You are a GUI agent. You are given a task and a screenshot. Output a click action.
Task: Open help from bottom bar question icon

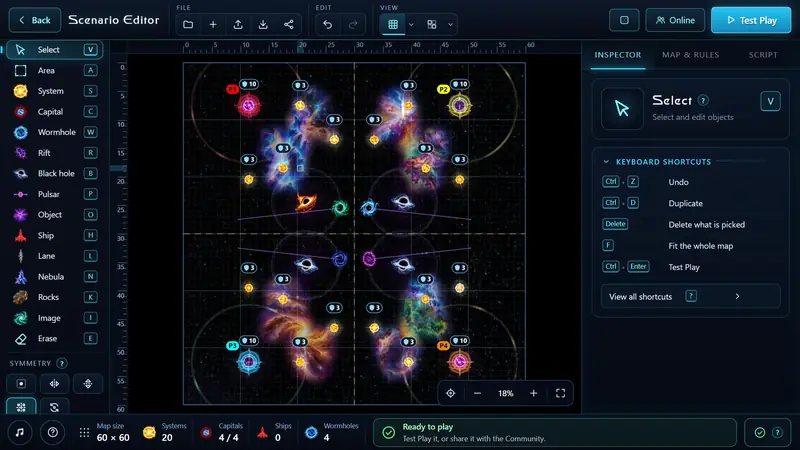point(53,433)
